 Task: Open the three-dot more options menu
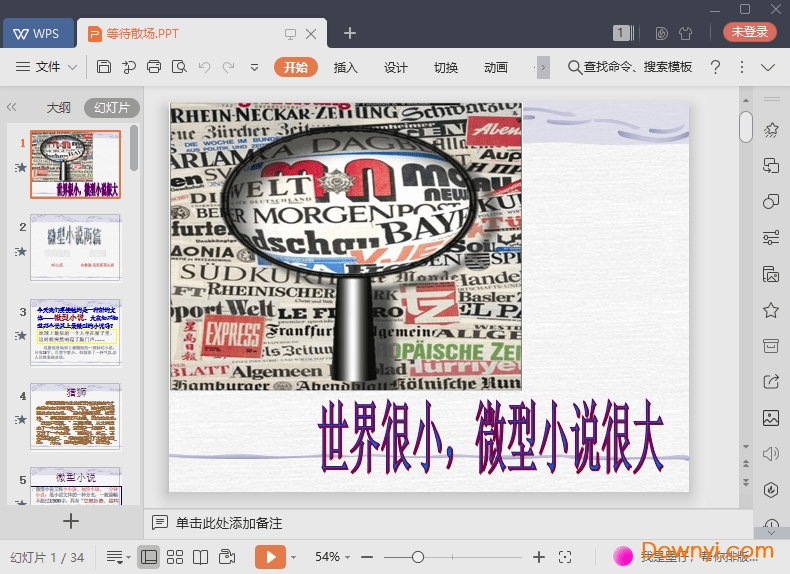pos(742,67)
